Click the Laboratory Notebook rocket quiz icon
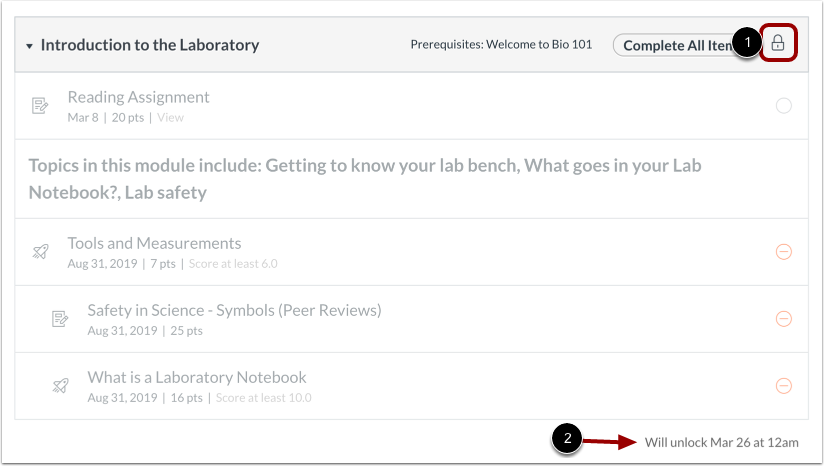Image resolution: width=824 pixels, height=466 pixels. pyautogui.click(x=60, y=386)
